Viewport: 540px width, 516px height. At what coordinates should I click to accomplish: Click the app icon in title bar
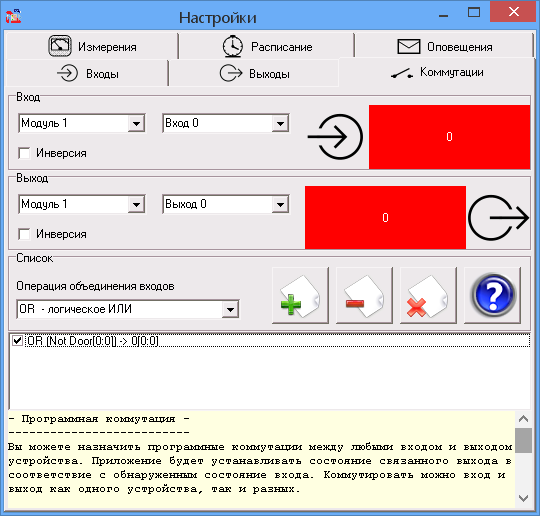(x=13, y=16)
